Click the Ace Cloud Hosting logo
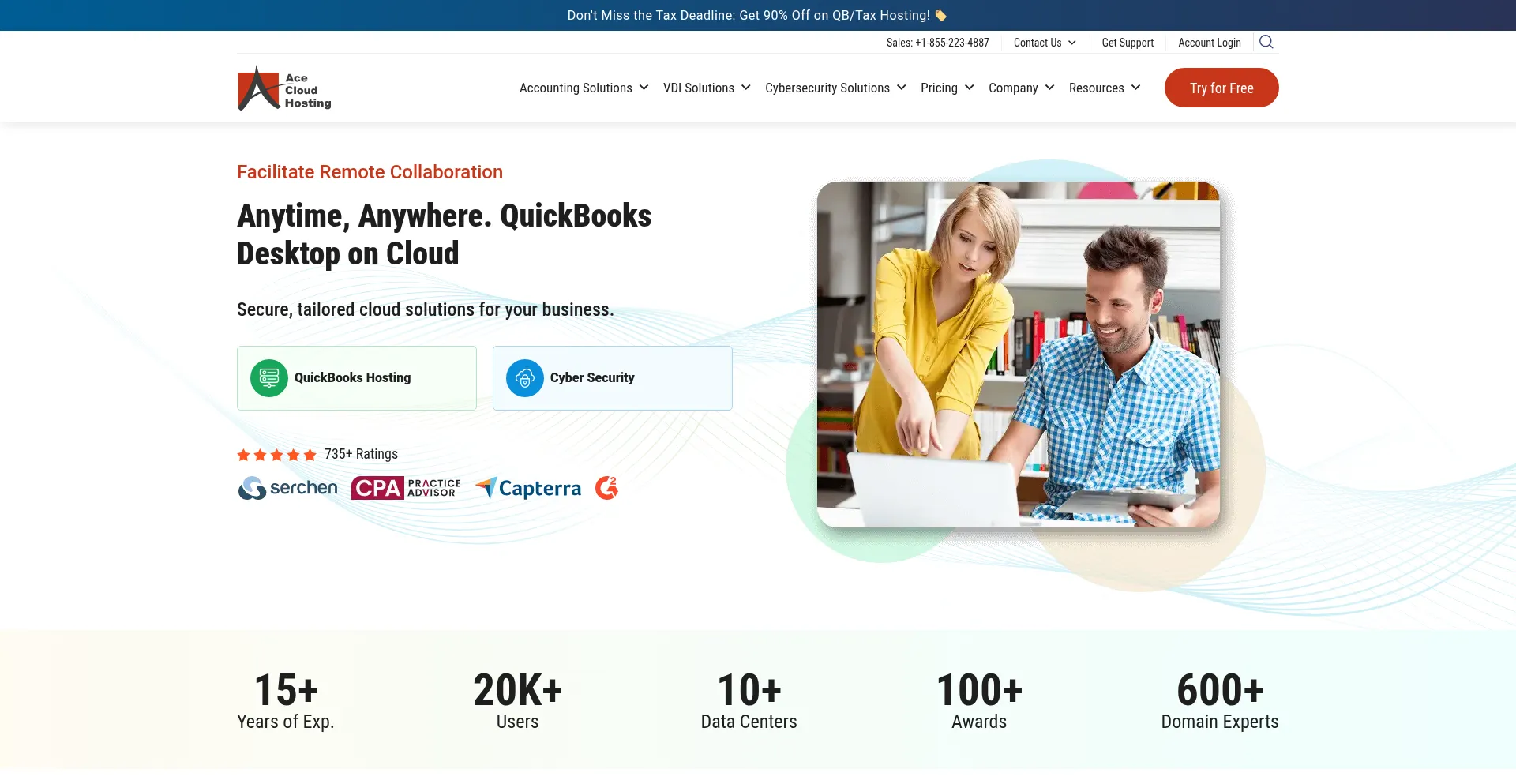Screen dimensions: 1516x784 coord(284,88)
